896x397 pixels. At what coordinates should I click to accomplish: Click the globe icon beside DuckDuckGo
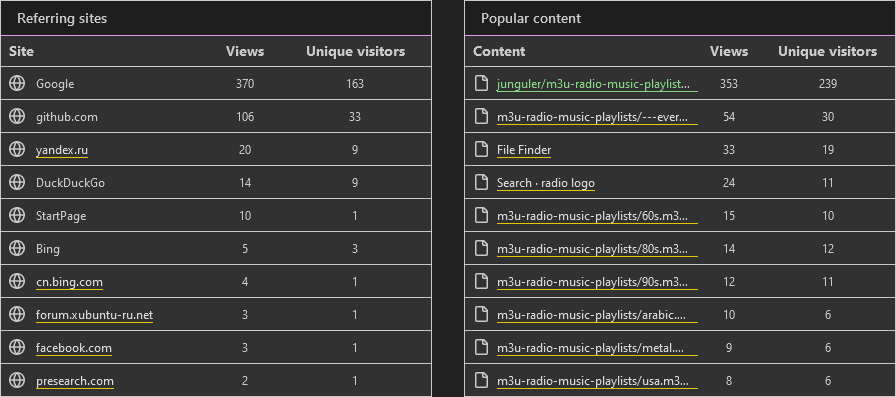pyautogui.click(x=17, y=183)
